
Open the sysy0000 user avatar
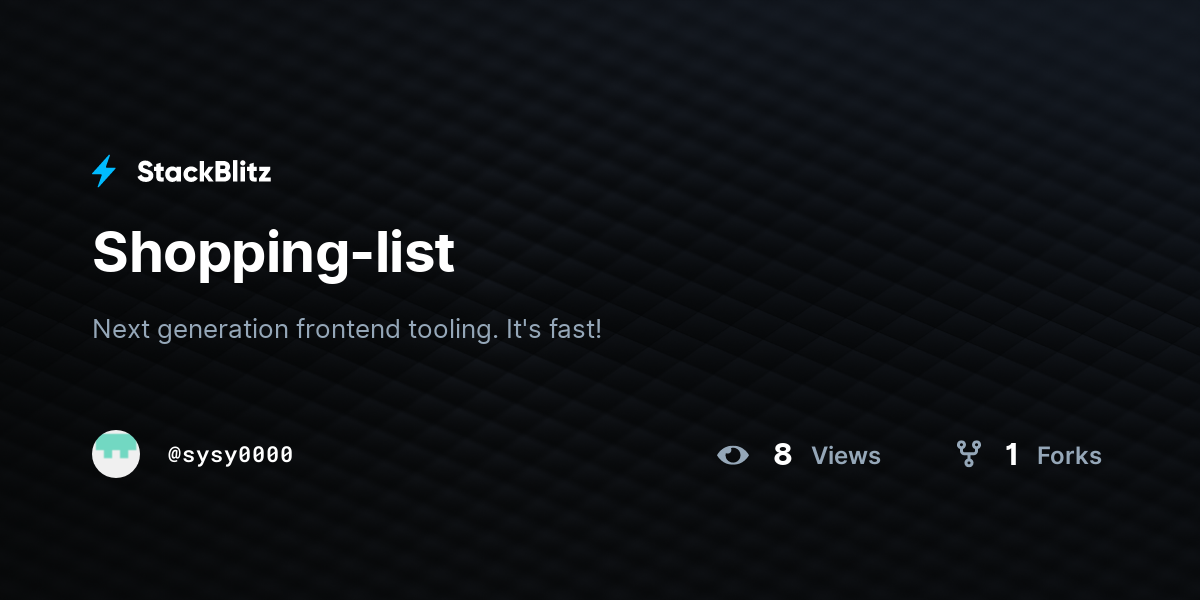[x=116, y=454]
